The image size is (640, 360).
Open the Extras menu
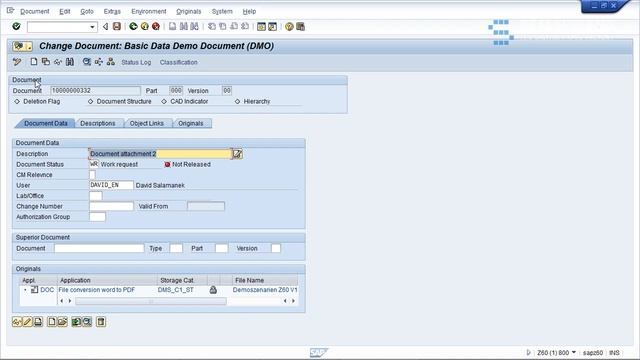(x=112, y=11)
